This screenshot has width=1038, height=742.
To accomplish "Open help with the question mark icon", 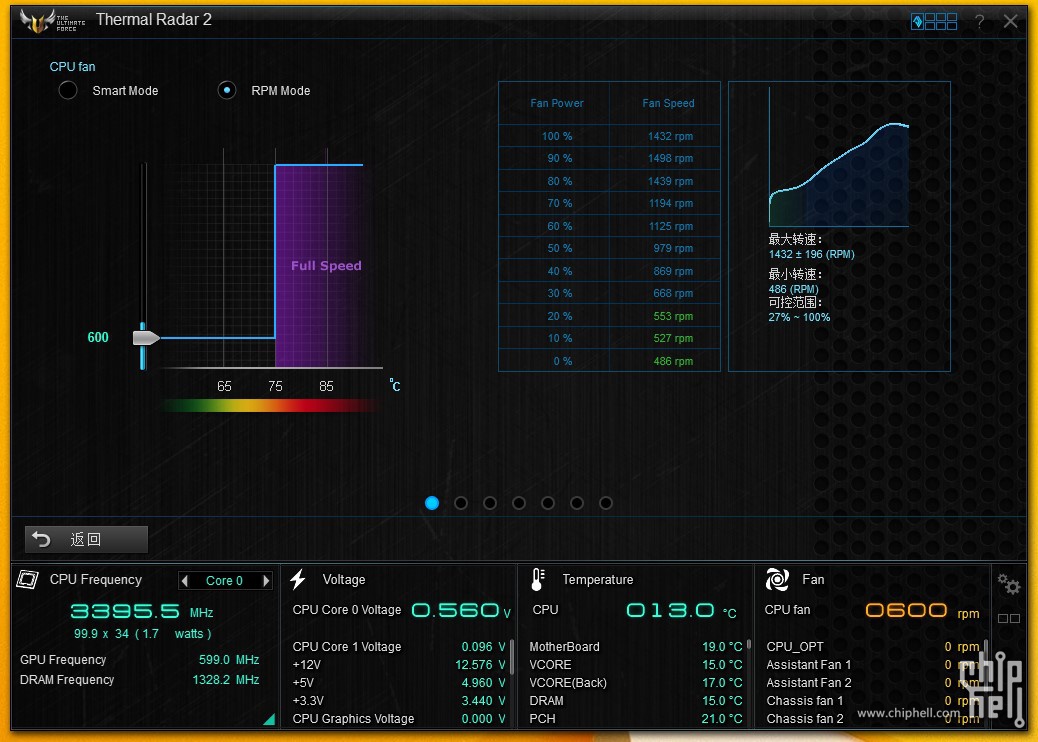I will (x=979, y=21).
